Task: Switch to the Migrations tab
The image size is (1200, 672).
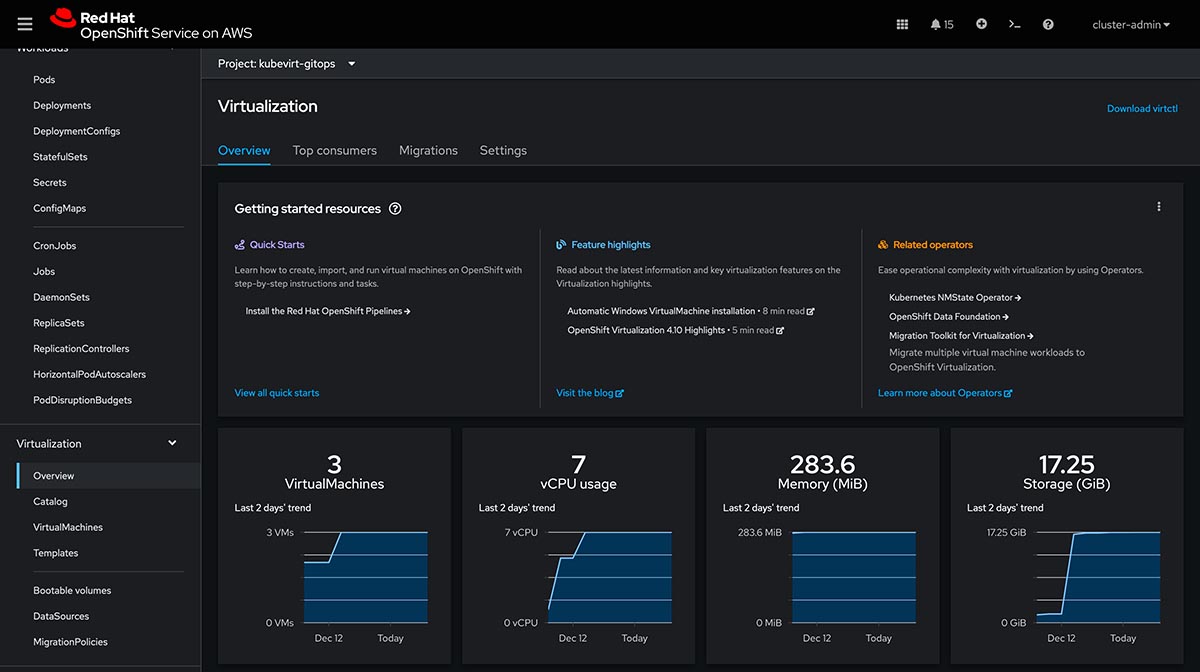Action: pyautogui.click(x=428, y=150)
